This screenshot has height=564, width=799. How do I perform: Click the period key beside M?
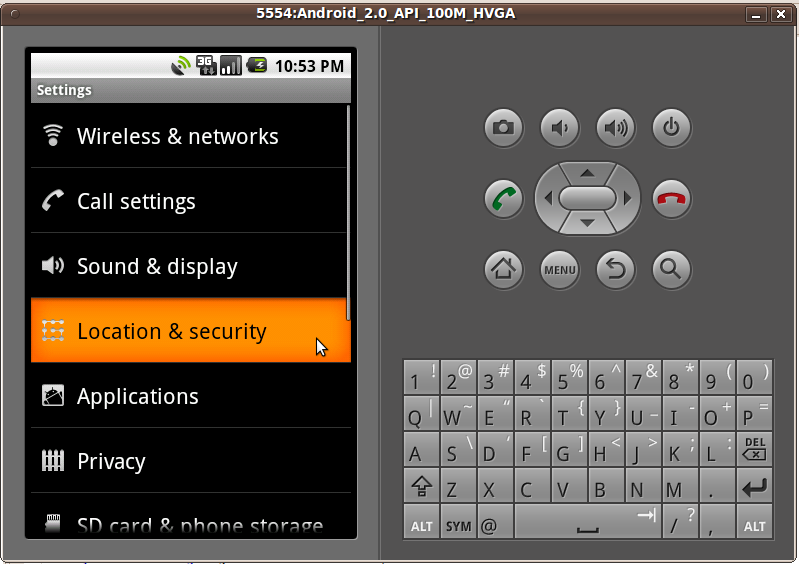point(717,486)
